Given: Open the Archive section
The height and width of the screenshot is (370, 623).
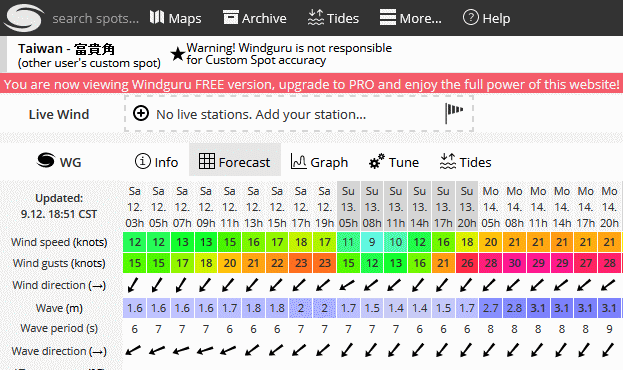Looking at the screenshot, I should coord(255,18).
